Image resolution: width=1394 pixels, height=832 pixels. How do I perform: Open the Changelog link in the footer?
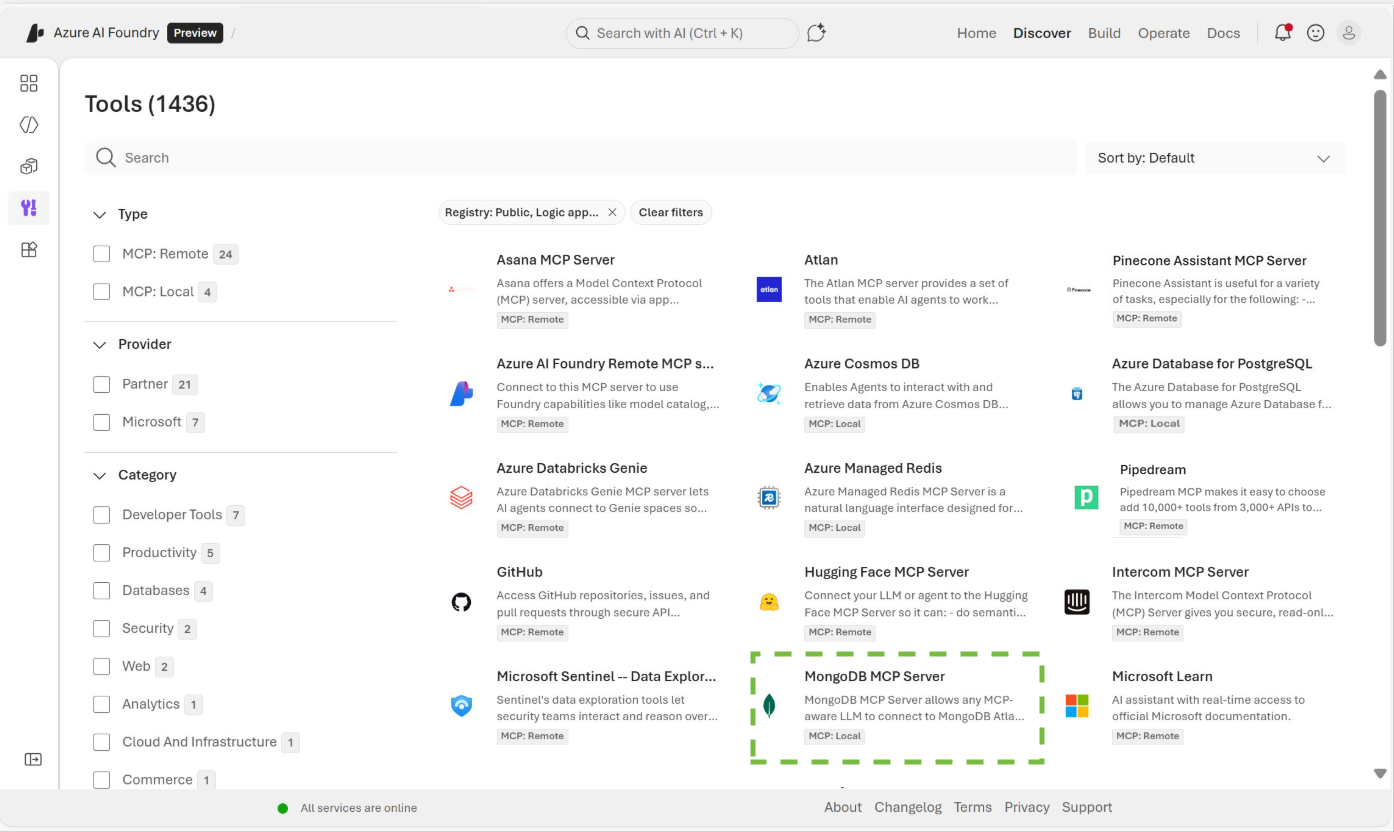pyautogui.click(x=908, y=807)
